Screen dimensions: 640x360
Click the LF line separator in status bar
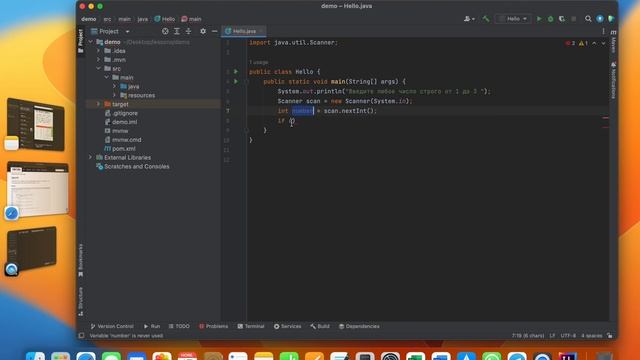(552, 336)
